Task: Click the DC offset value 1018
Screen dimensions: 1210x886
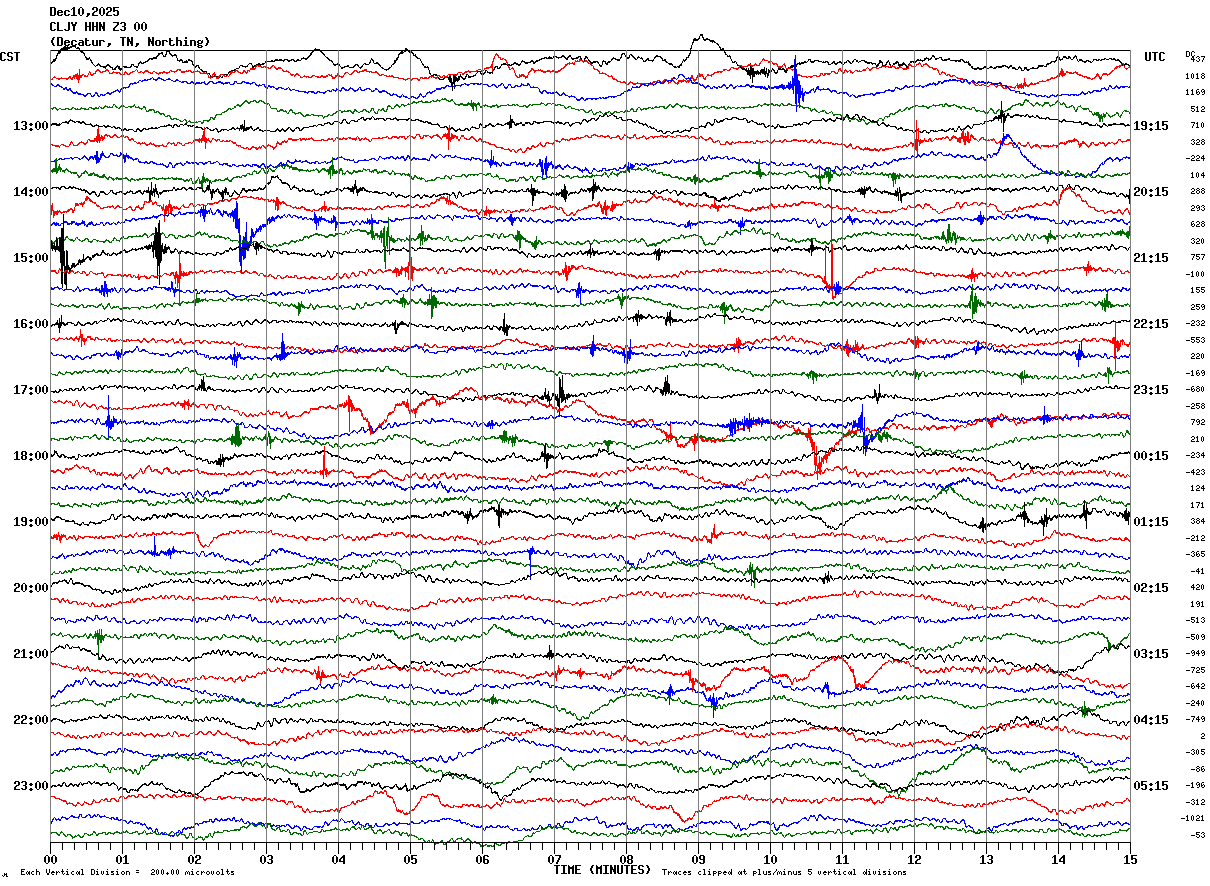Action: (x=1195, y=76)
